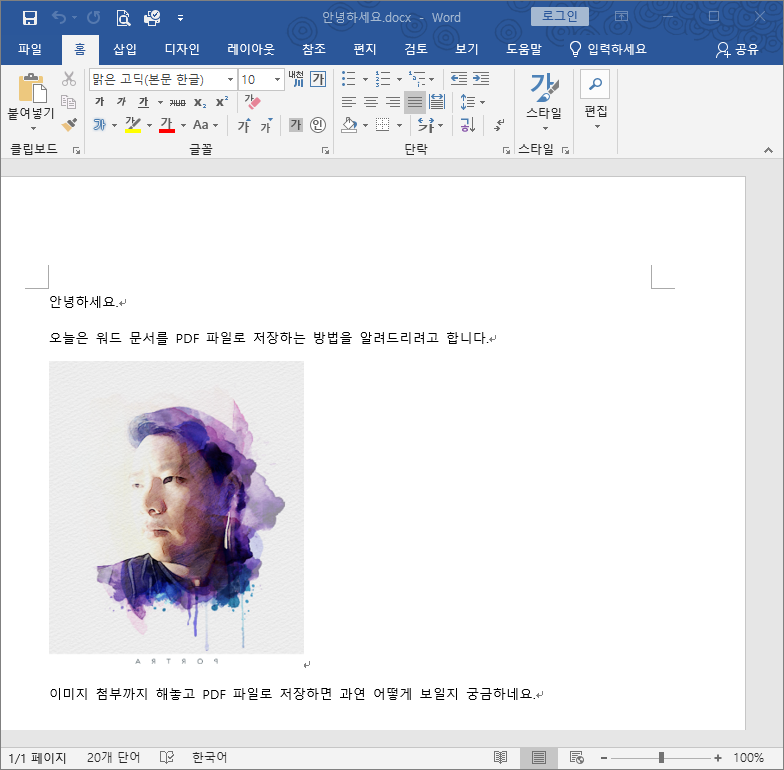Sort the text with the sort icon
The height and width of the screenshot is (770, 784).
point(468,125)
